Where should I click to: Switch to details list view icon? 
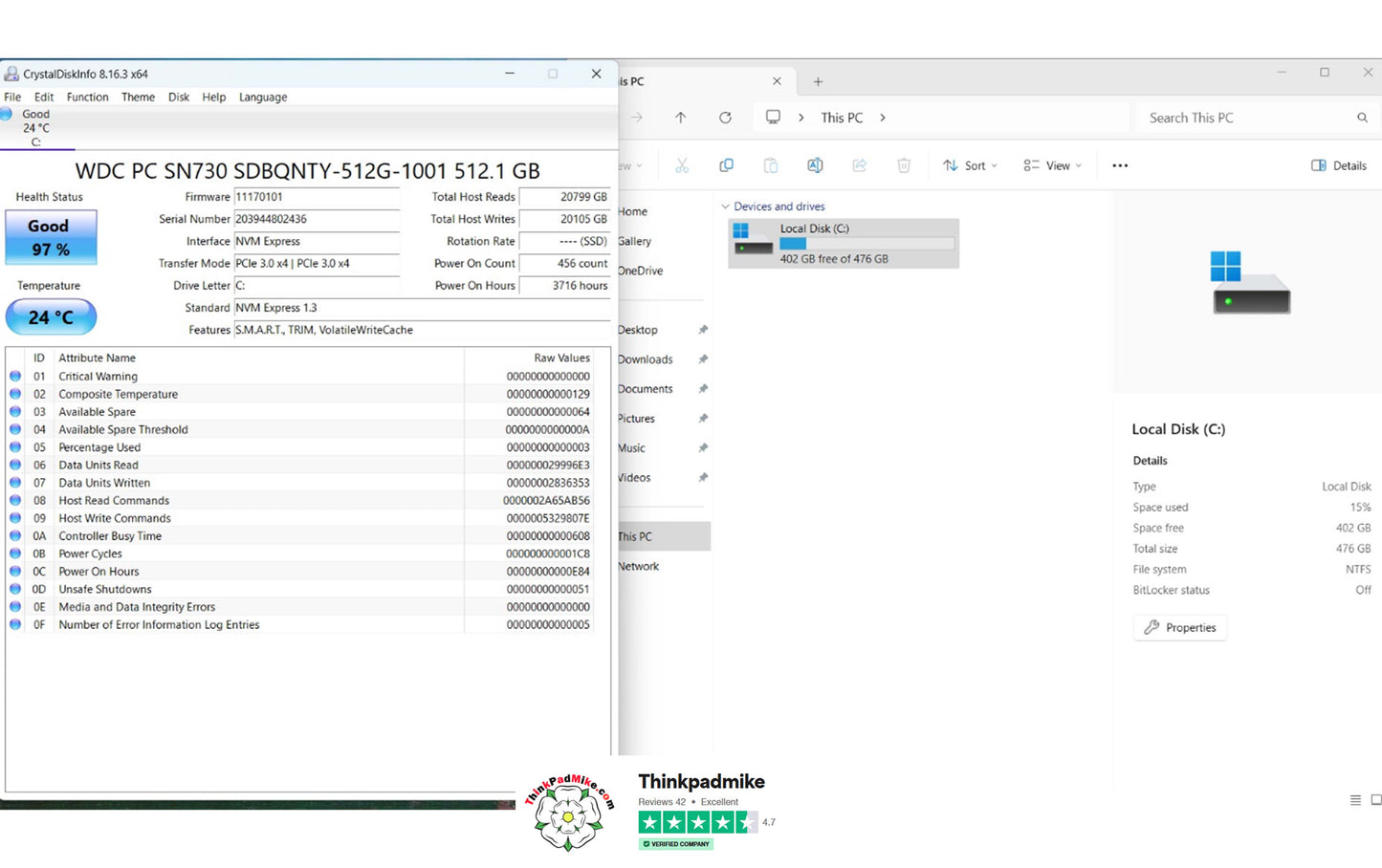pyautogui.click(x=1355, y=800)
